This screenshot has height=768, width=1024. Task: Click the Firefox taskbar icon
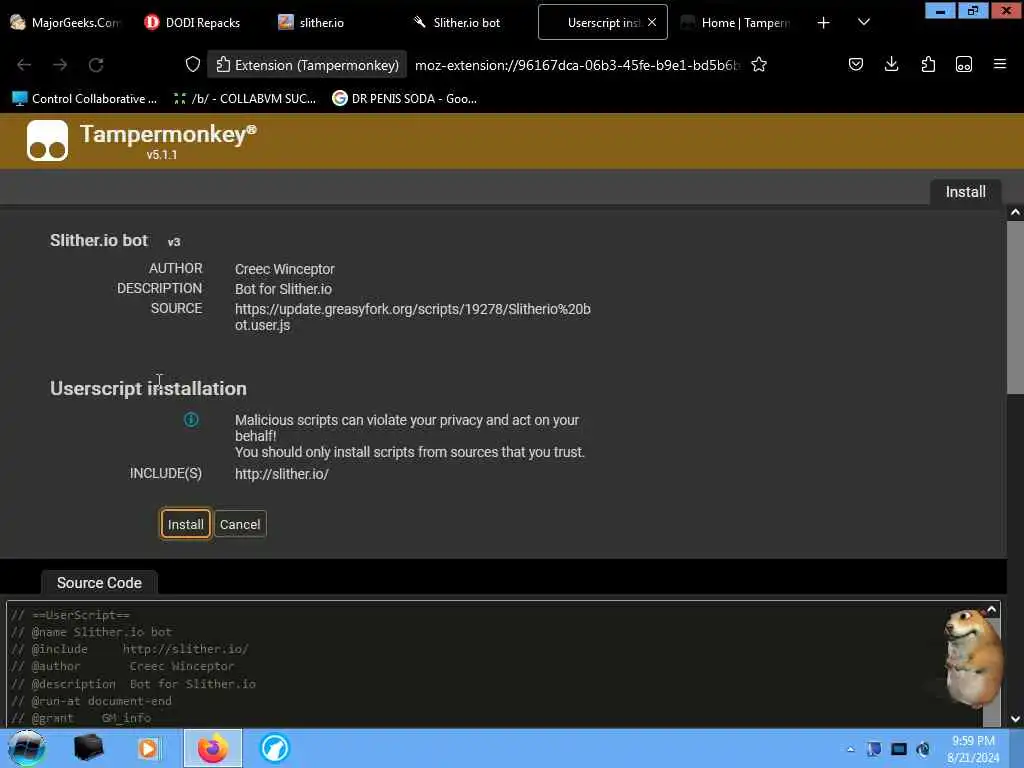point(212,748)
